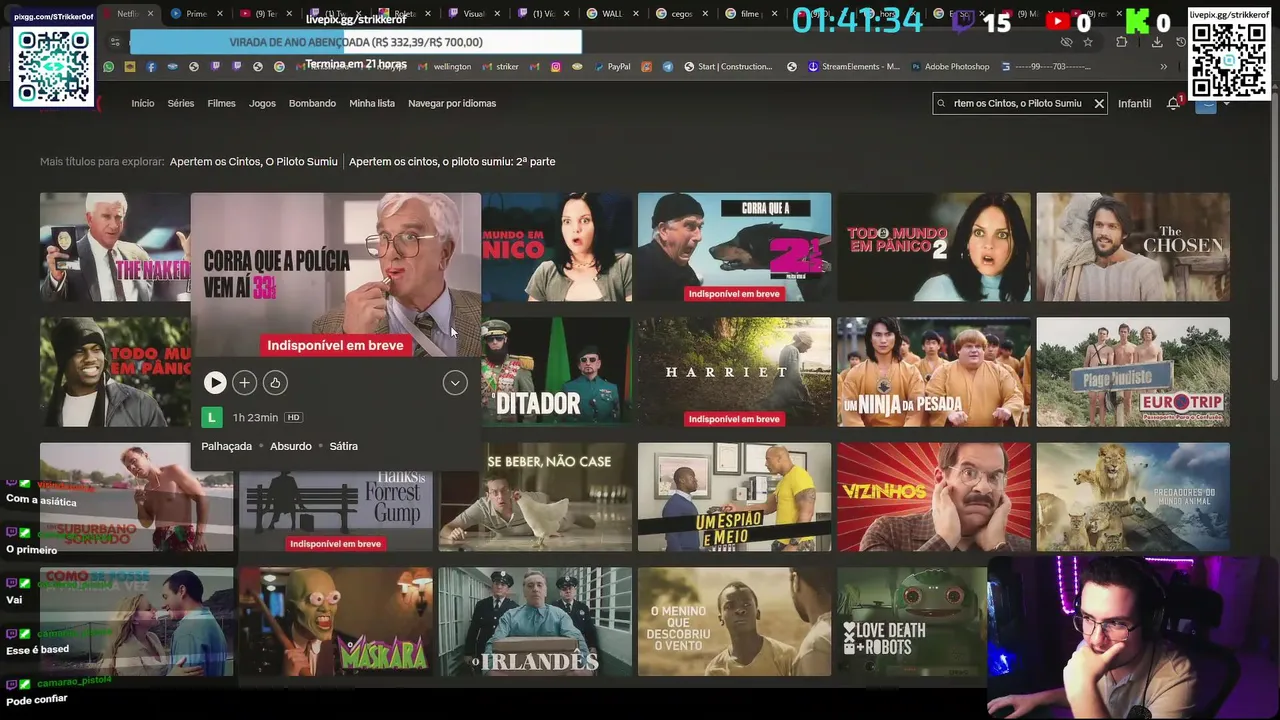Open the profile avatar menu
The width and height of the screenshot is (1280, 720).
tap(1206, 103)
